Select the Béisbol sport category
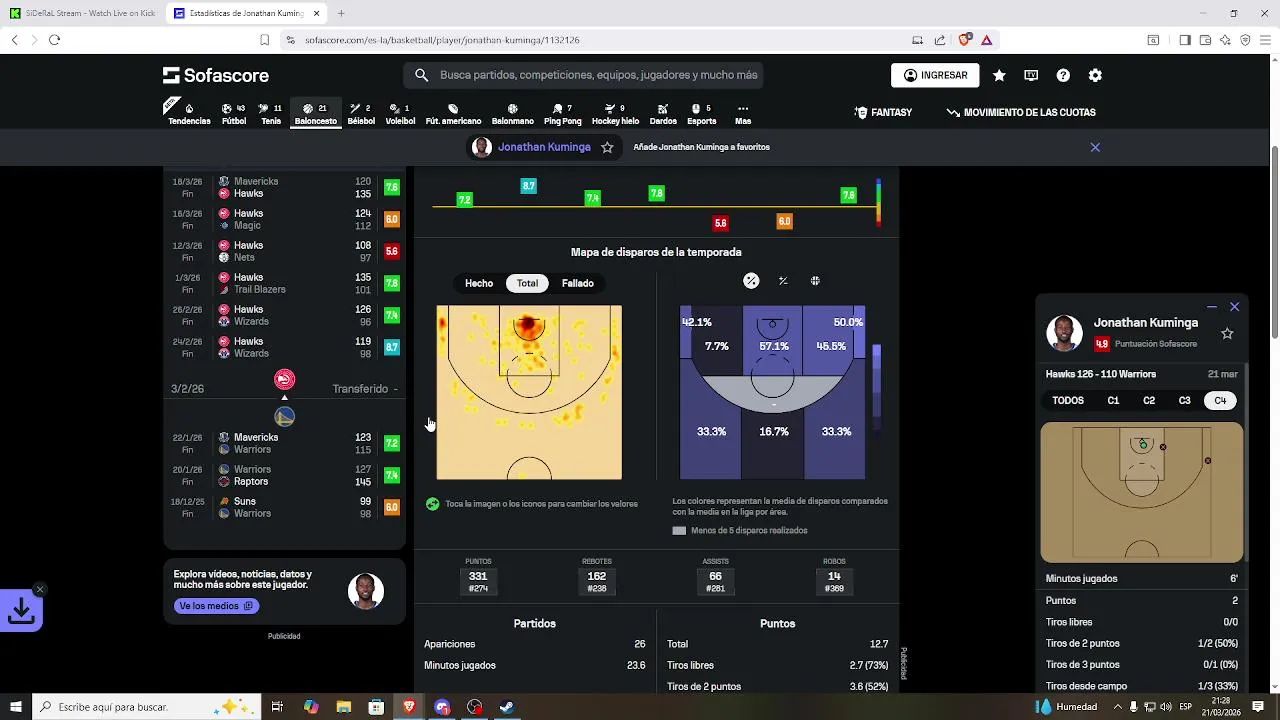Screen dimensions: 1280x720 [x=361, y=113]
